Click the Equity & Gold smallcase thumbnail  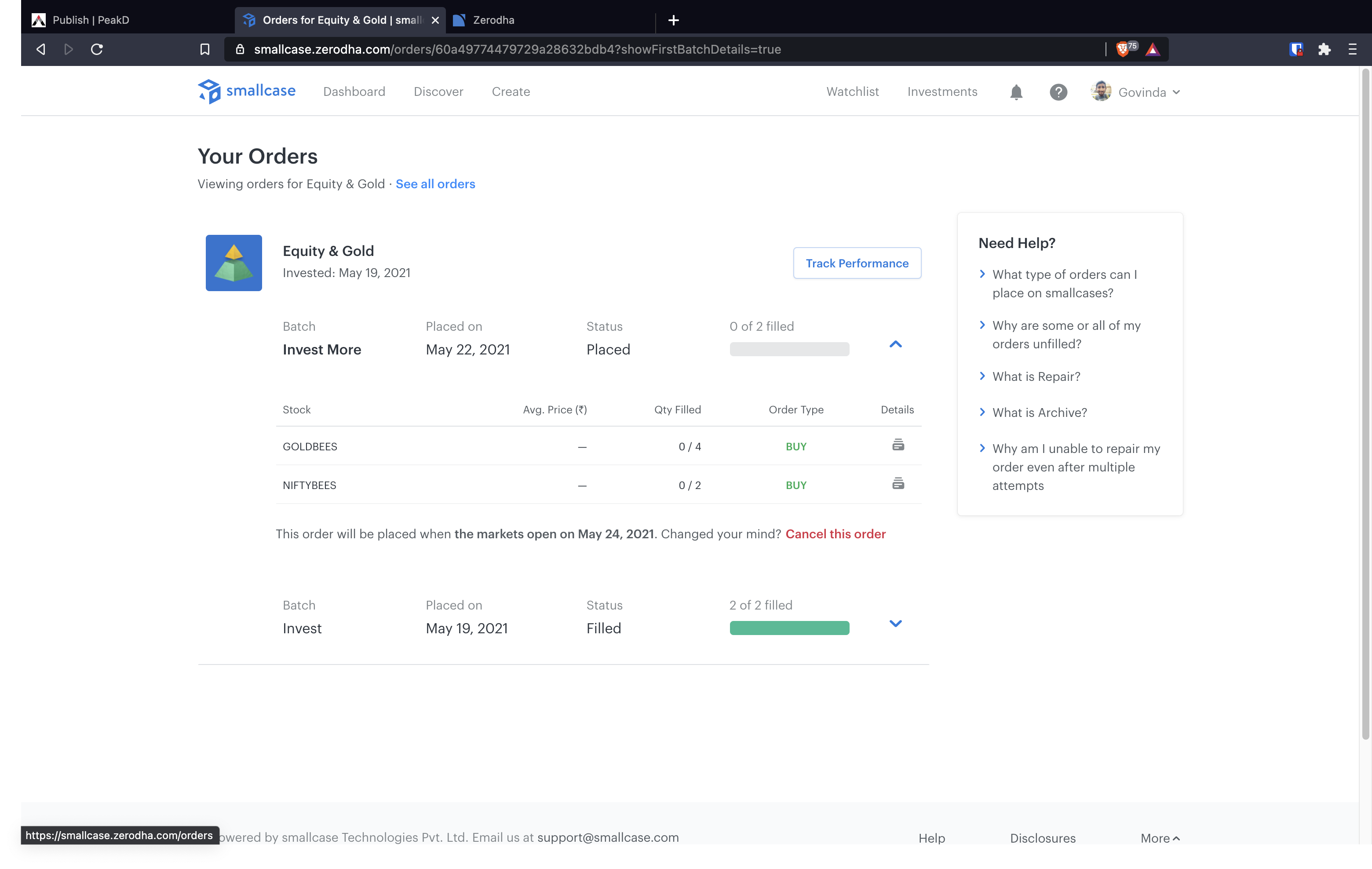click(x=234, y=263)
